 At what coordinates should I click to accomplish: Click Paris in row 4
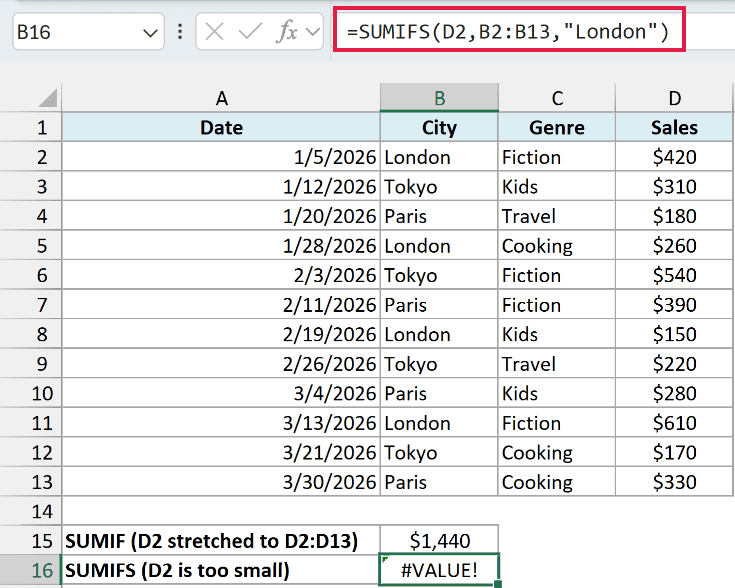(439, 216)
